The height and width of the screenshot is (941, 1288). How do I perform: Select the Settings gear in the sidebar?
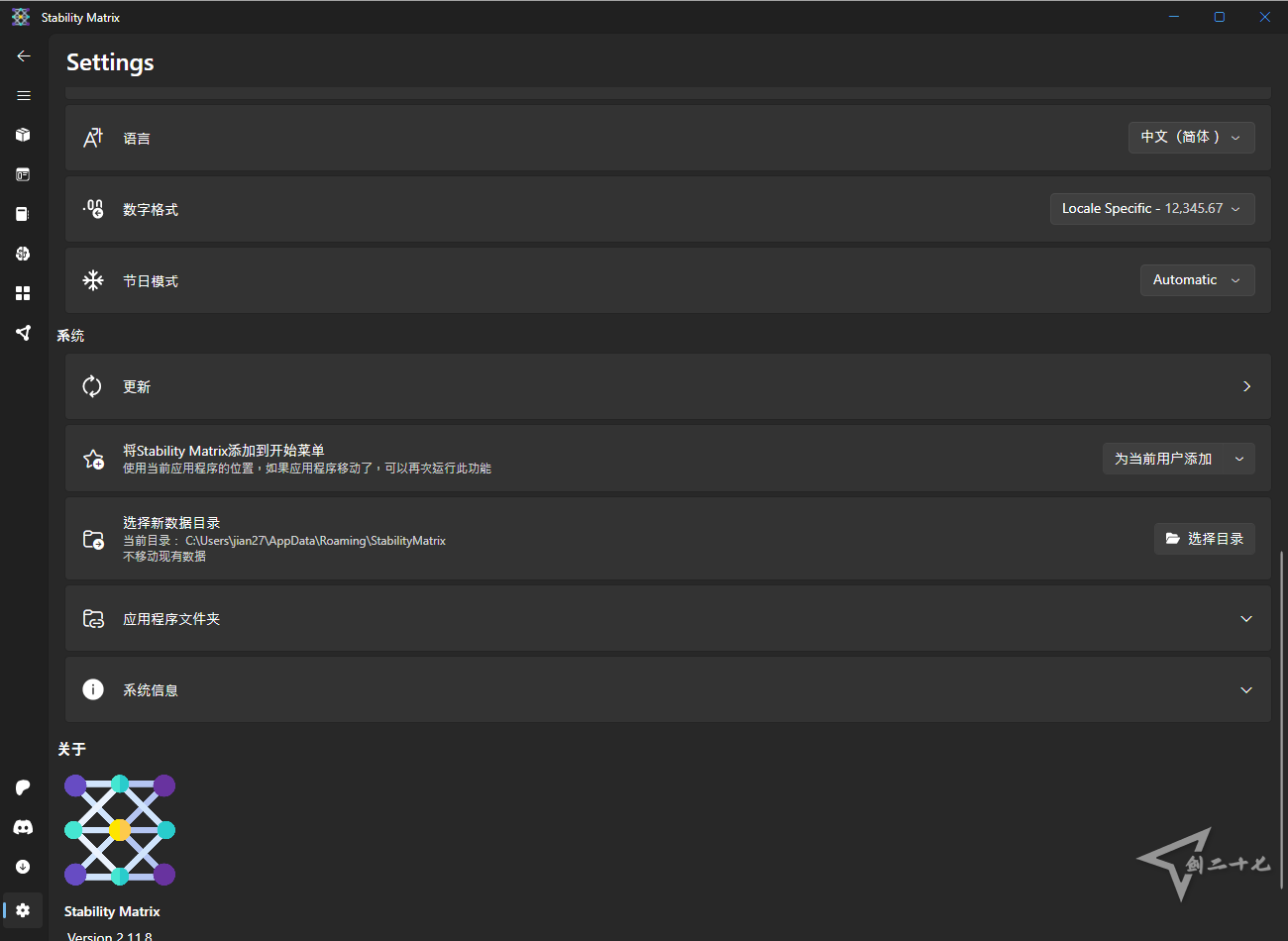(23, 910)
